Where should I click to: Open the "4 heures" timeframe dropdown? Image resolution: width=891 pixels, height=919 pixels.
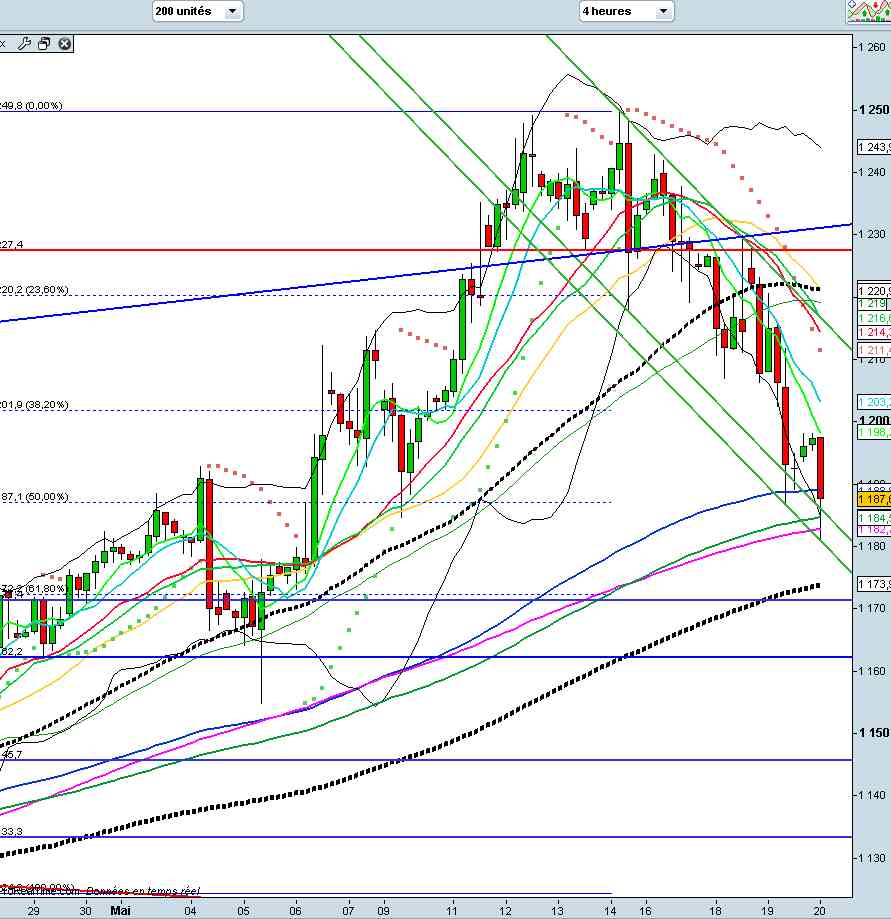click(626, 11)
